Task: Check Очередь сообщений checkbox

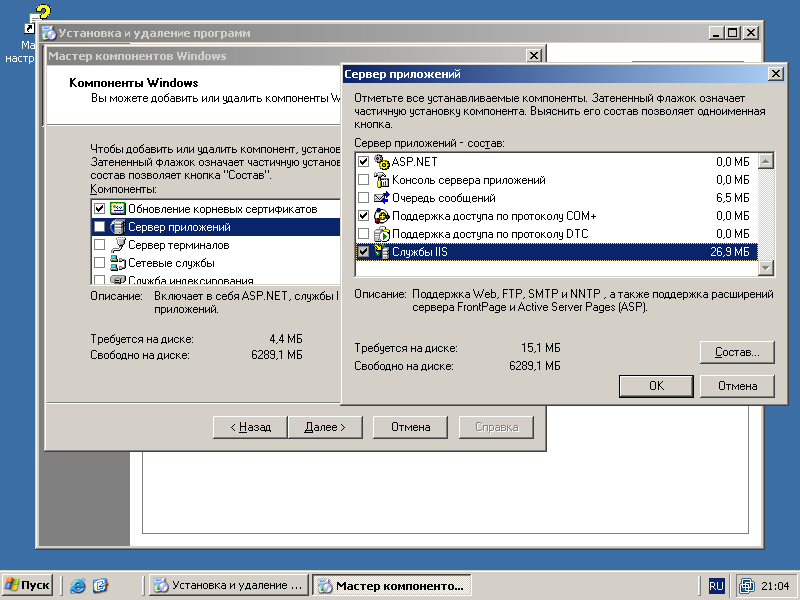Action: click(x=363, y=198)
